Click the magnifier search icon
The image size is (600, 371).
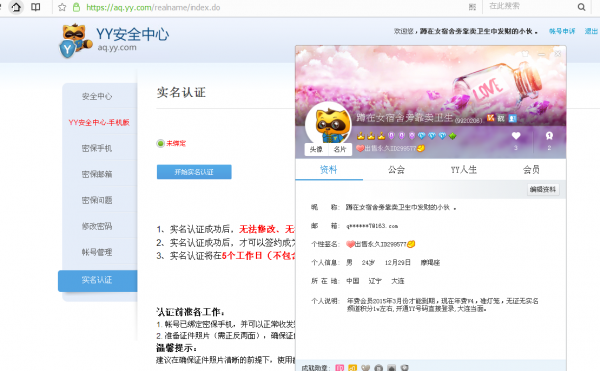tap(581, 7)
